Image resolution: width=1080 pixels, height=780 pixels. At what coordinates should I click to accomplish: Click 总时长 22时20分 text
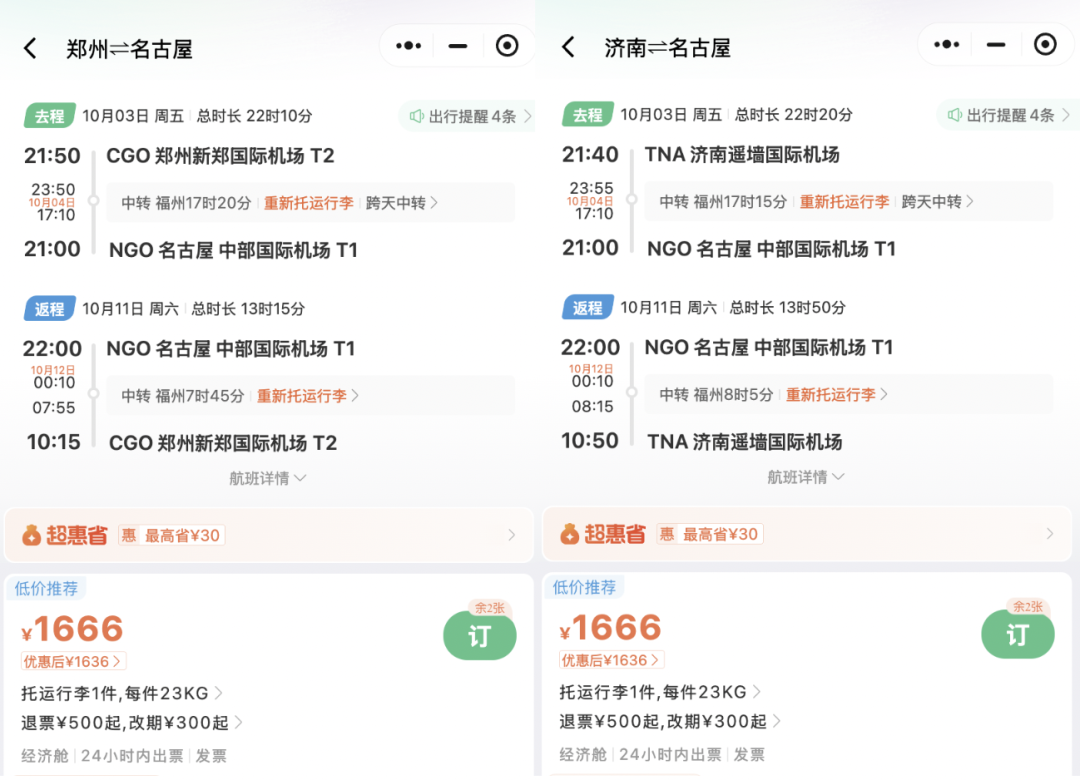coord(793,114)
